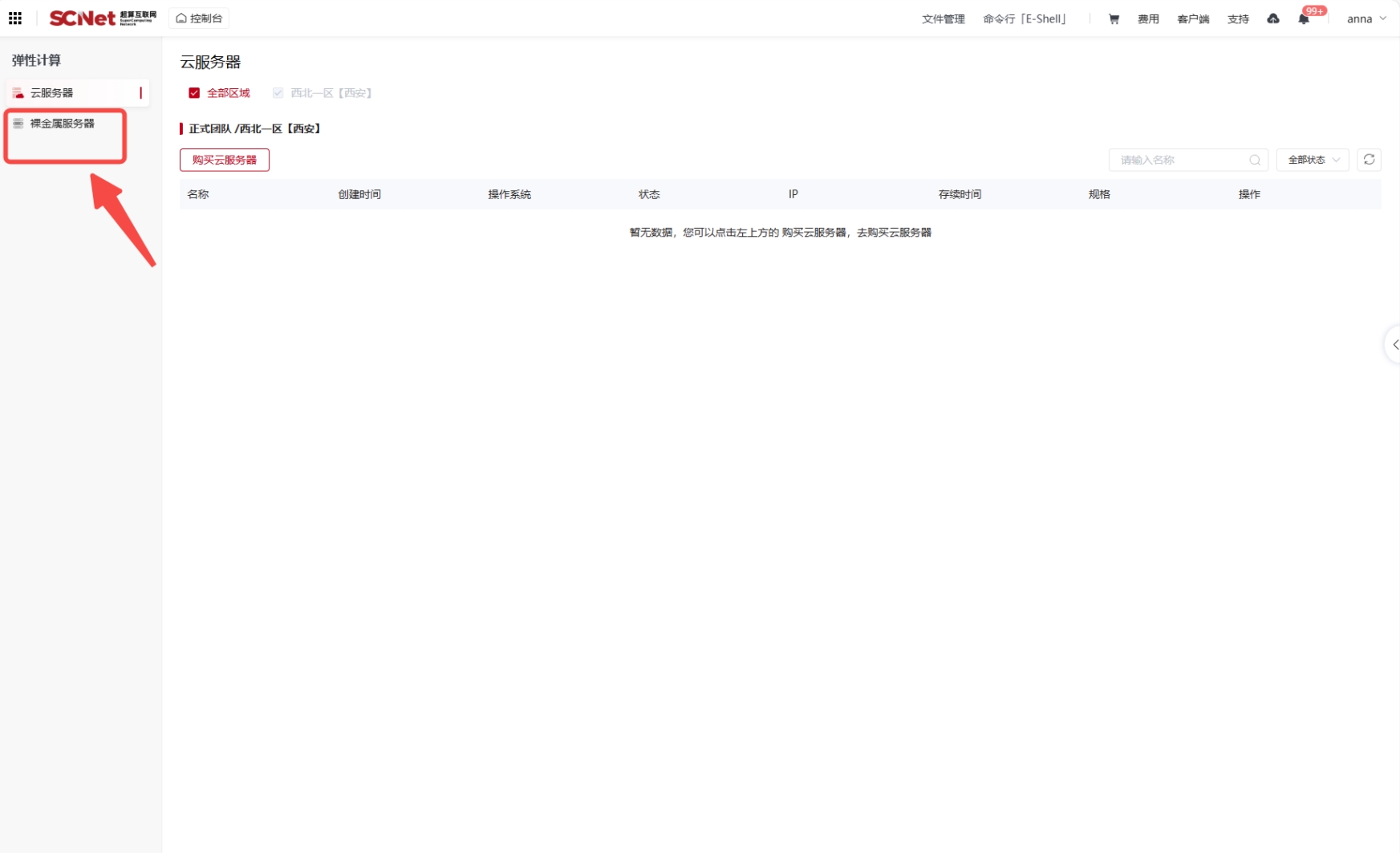Expand the 全部状态 status dropdown
The image size is (1400, 853).
coord(1313,160)
